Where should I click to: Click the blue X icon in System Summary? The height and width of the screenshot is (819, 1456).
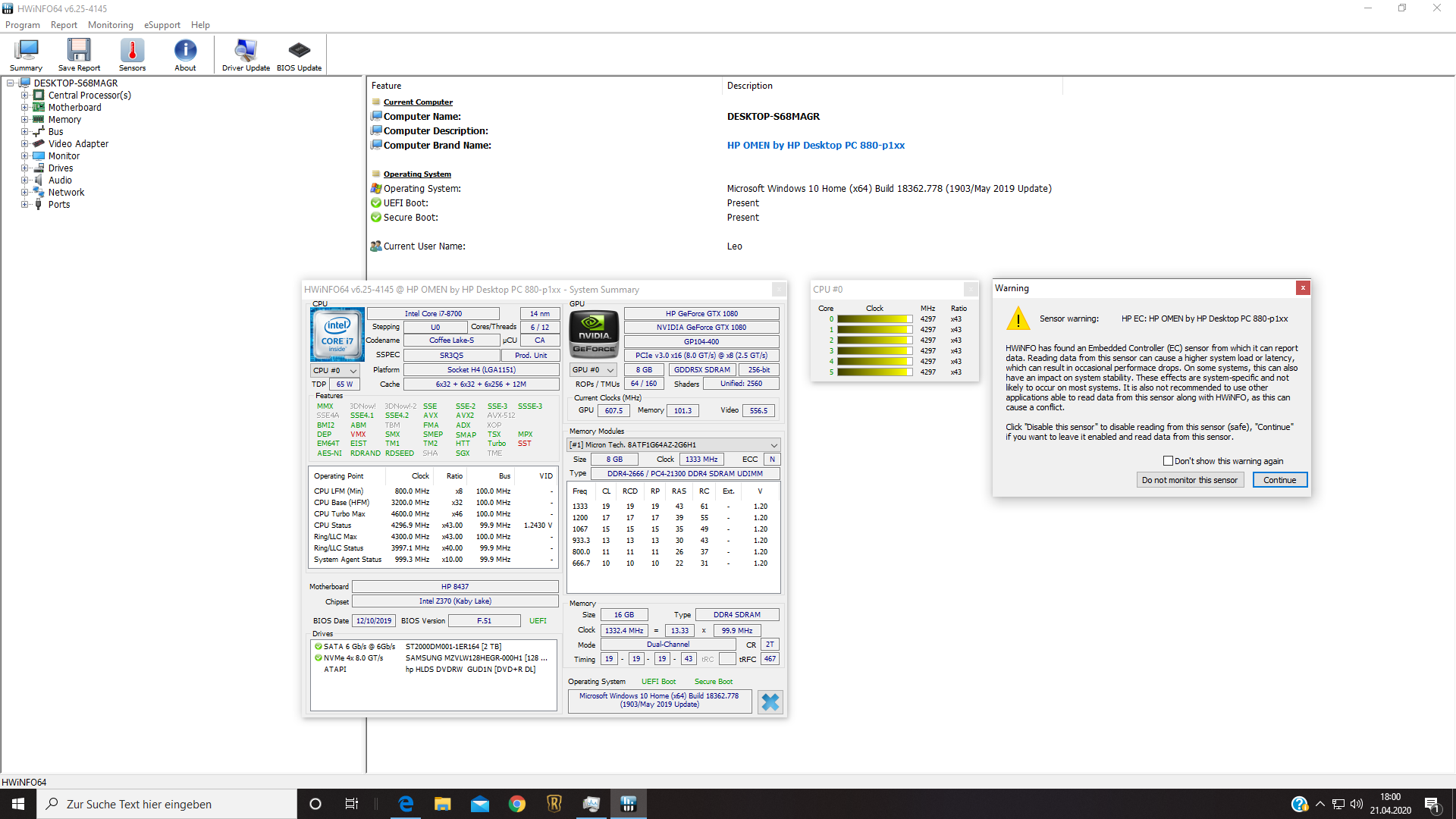770,701
